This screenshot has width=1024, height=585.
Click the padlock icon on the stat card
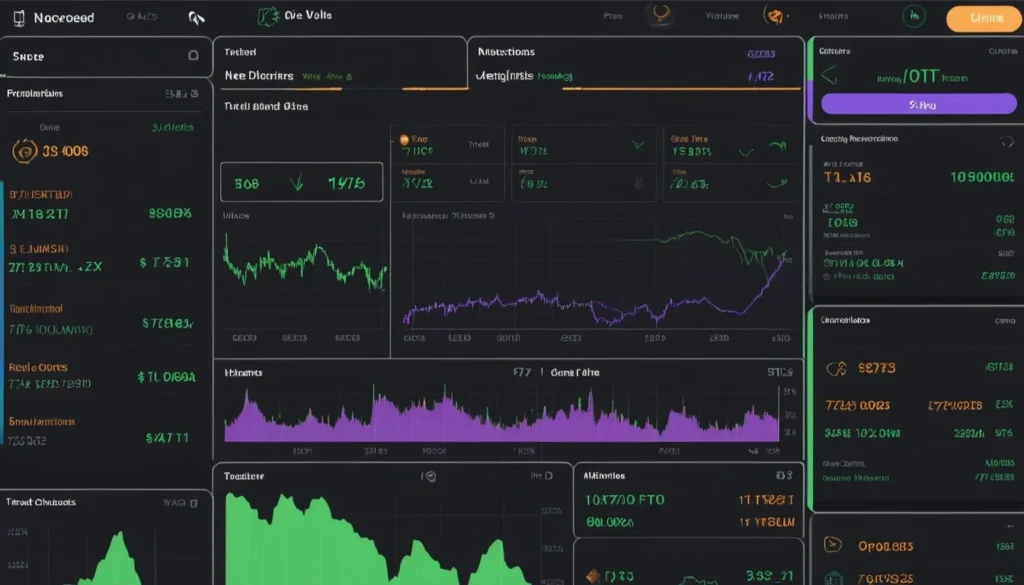coord(639,181)
